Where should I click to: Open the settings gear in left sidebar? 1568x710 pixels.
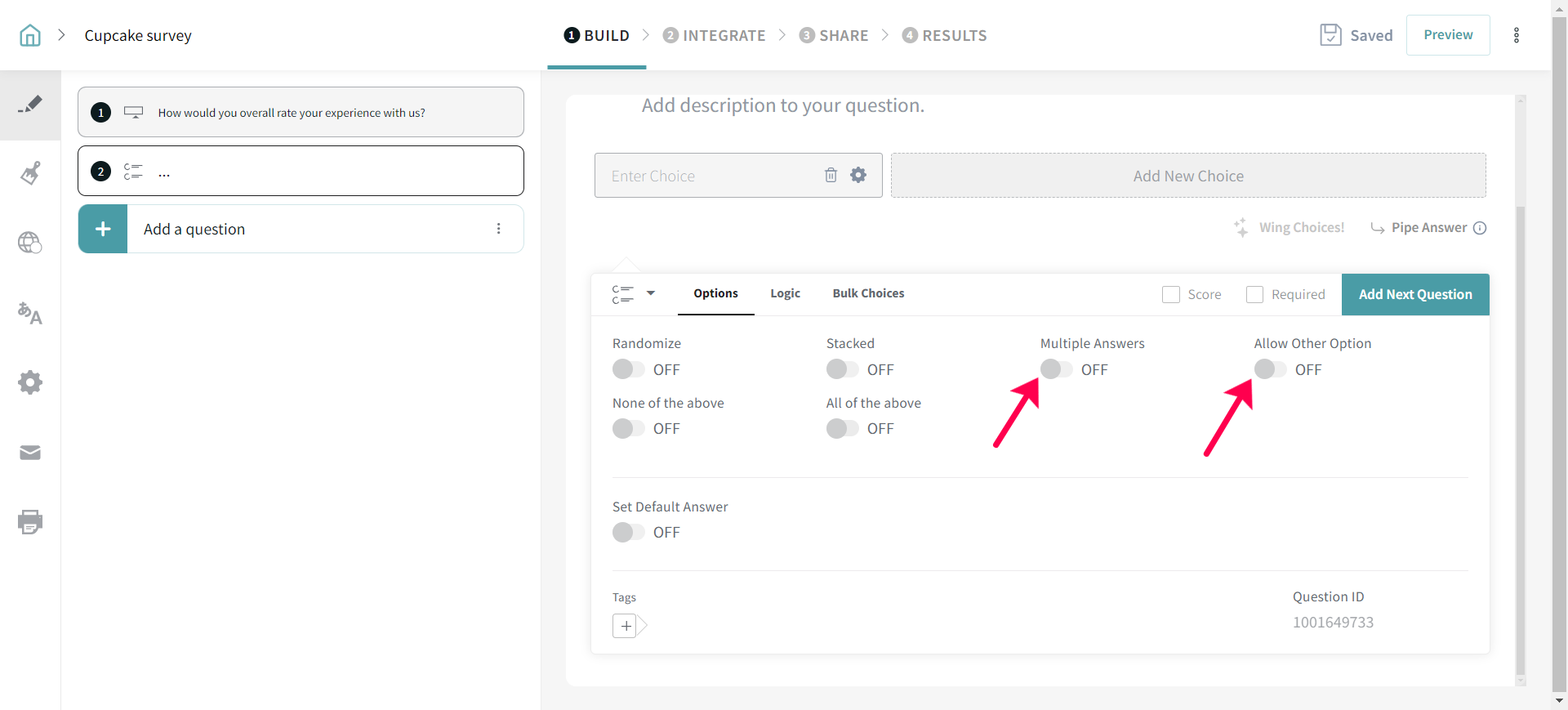point(30,382)
